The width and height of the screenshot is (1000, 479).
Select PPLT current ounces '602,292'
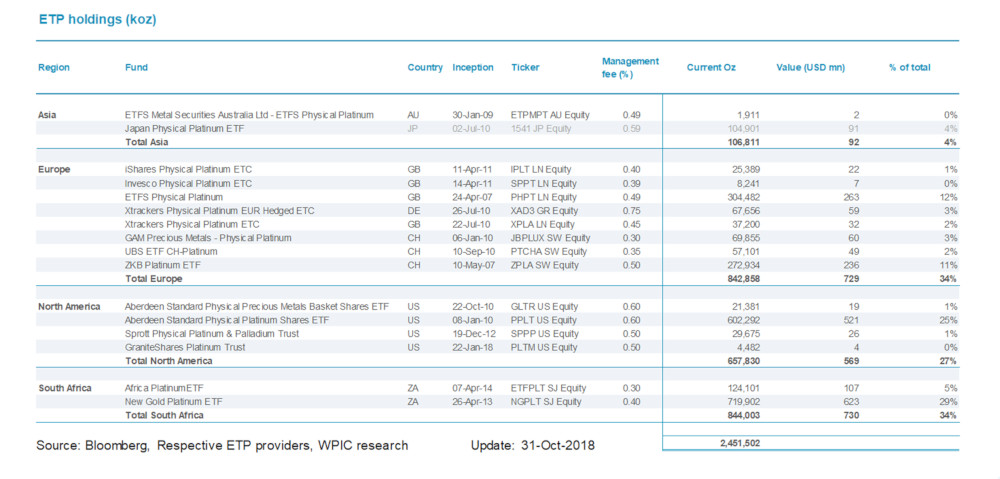pyautogui.click(x=742, y=320)
